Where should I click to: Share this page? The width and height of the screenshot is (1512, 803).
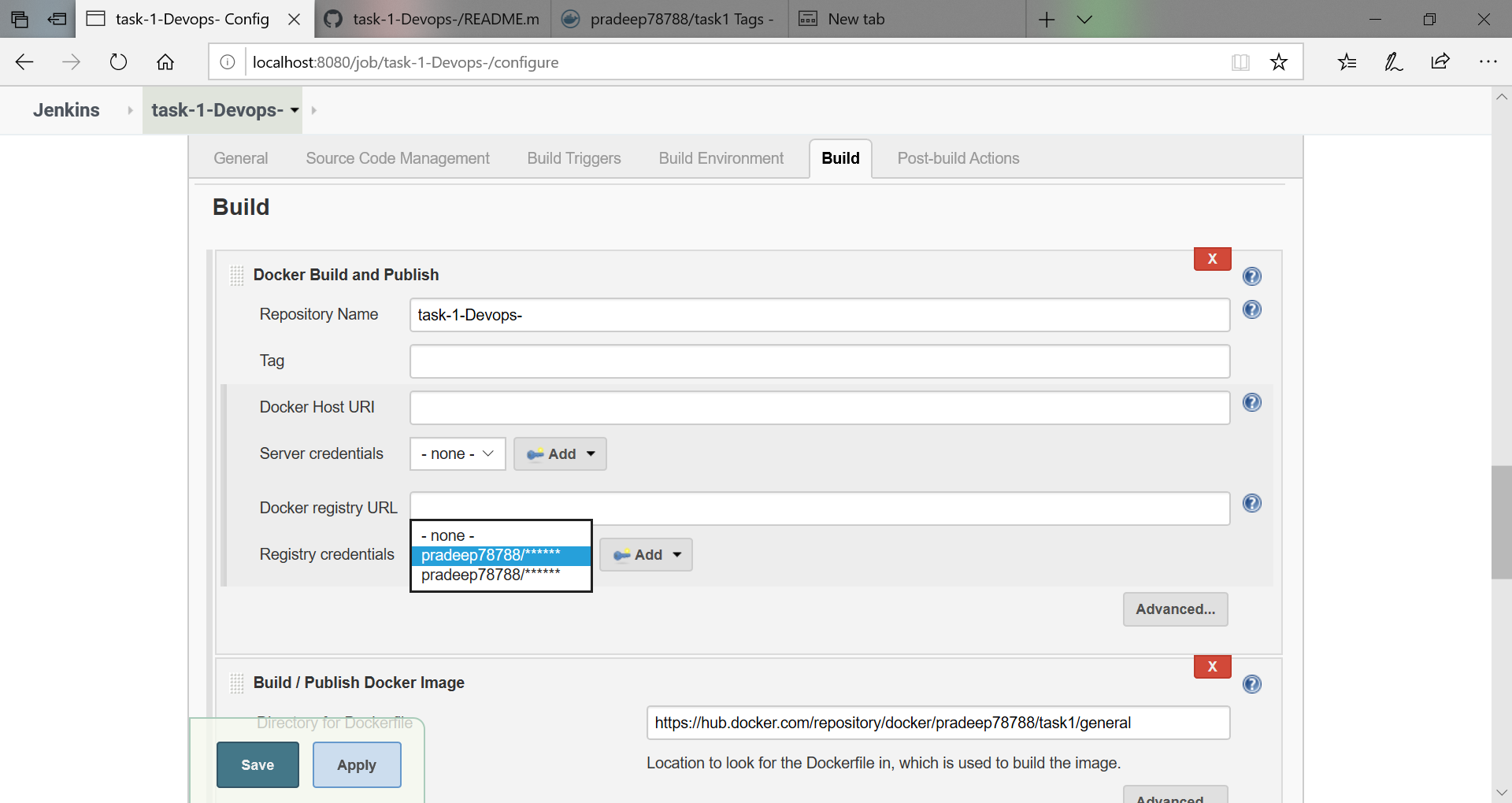1440,62
